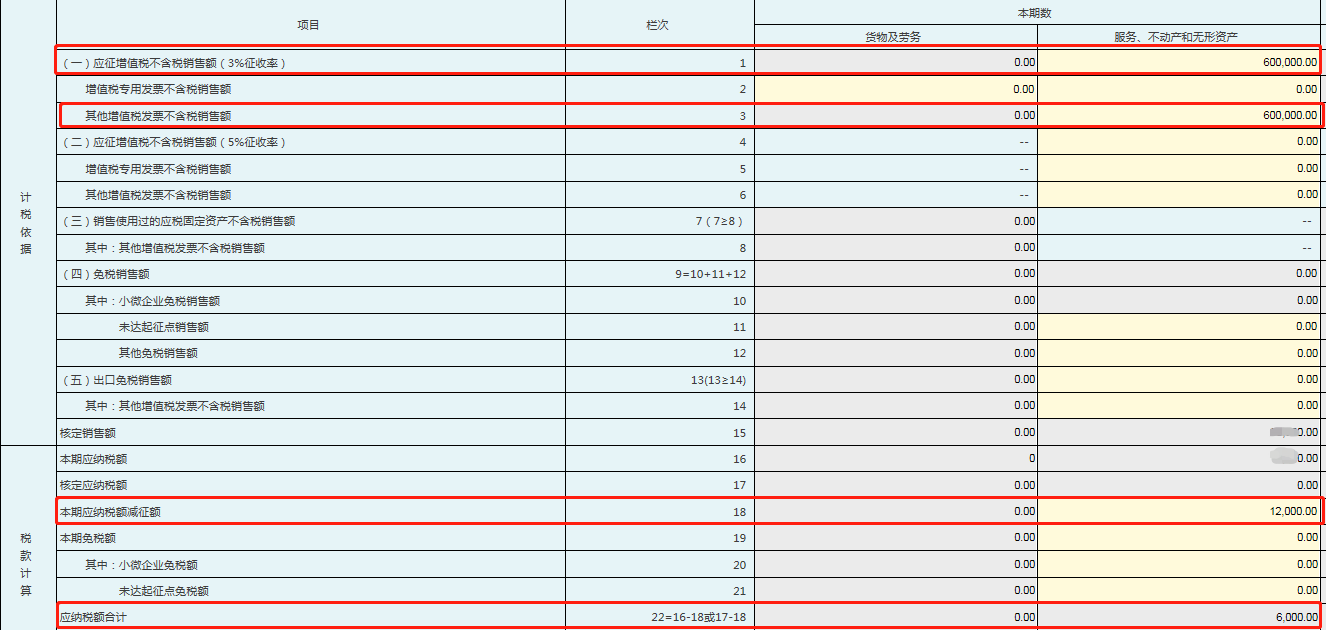
Task: Click row 7 销售使用过的应税固定资产 goods cell
Action: (896, 221)
